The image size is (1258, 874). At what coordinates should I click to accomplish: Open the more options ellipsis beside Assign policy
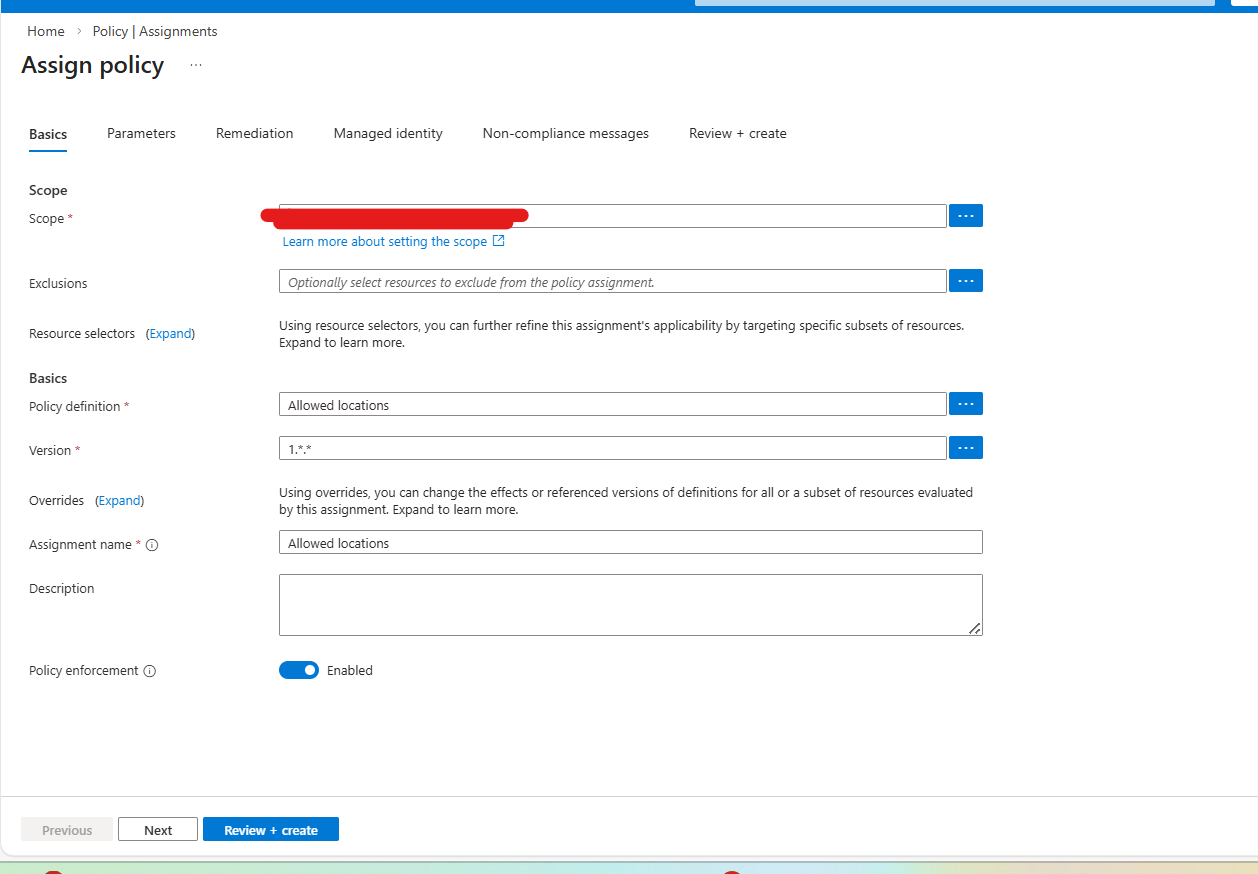click(x=196, y=66)
